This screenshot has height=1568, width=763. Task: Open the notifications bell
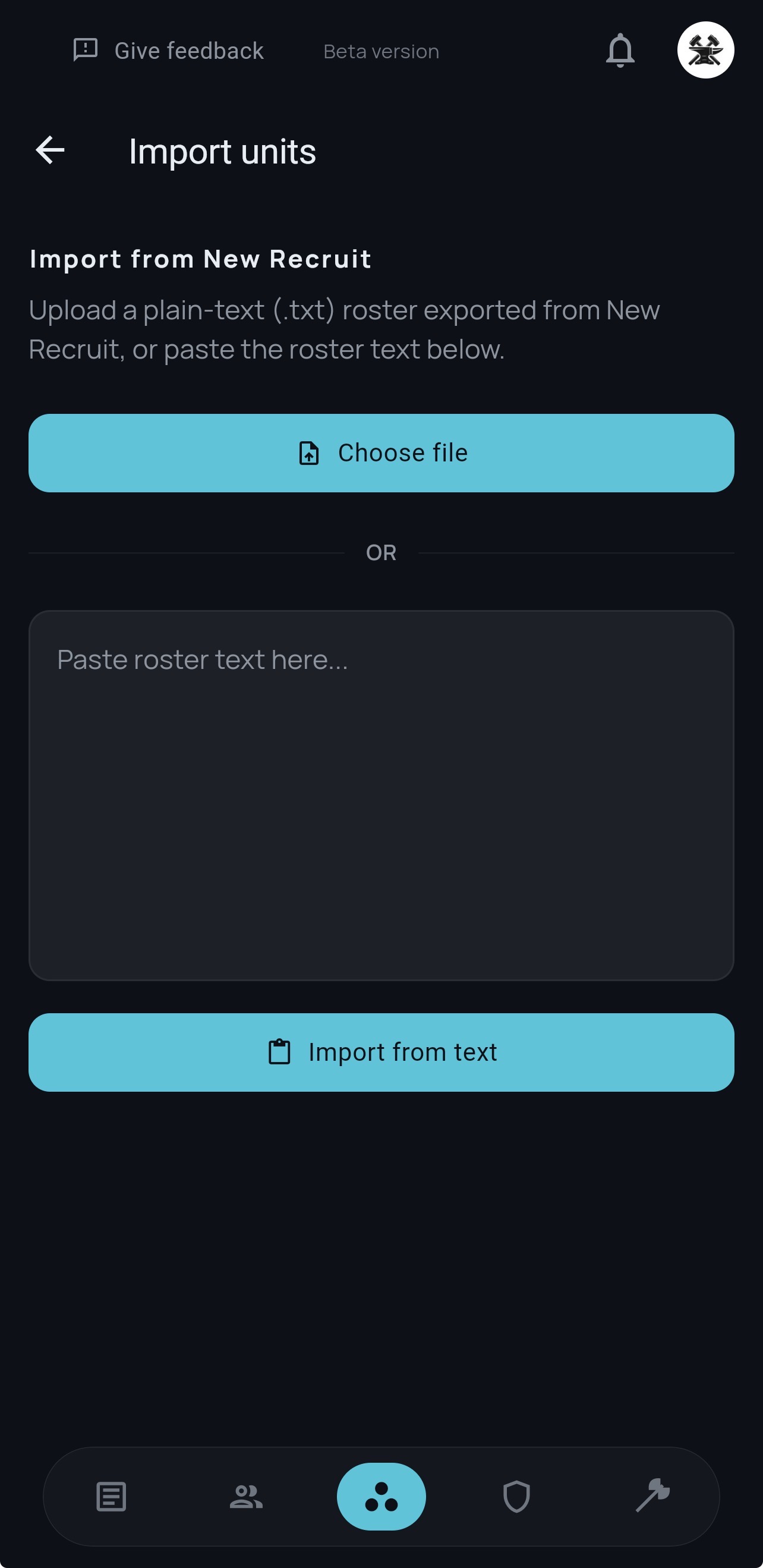(620, 50)
